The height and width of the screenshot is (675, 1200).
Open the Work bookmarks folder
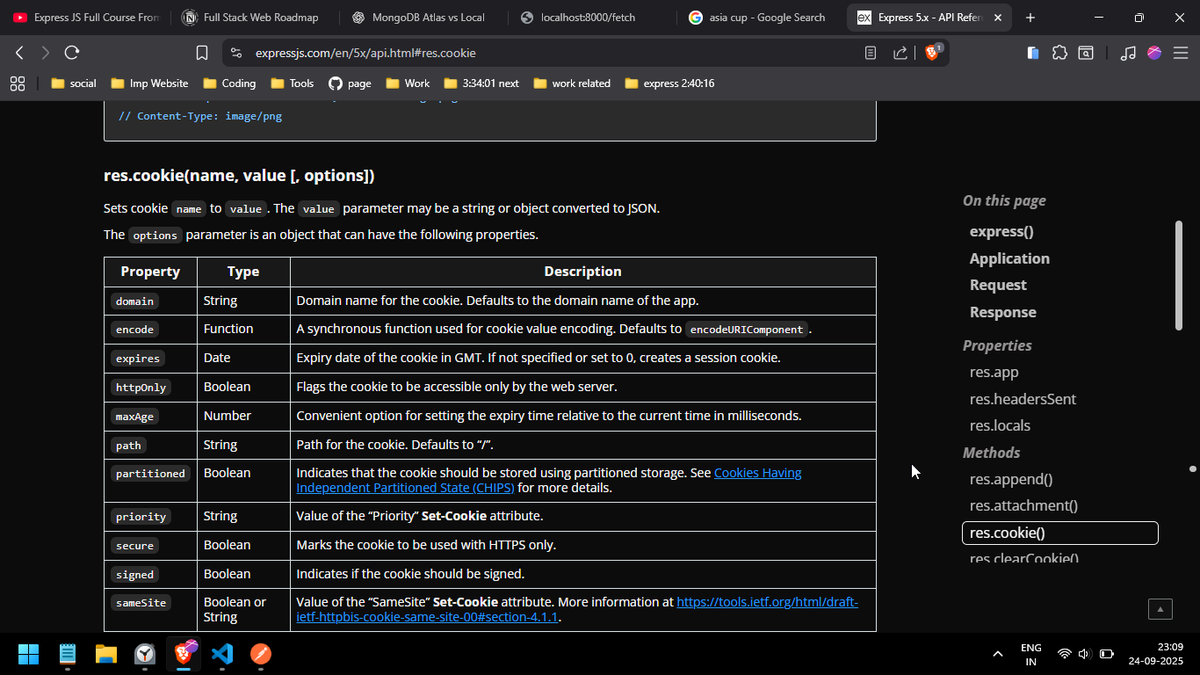(x=408, y=83)
